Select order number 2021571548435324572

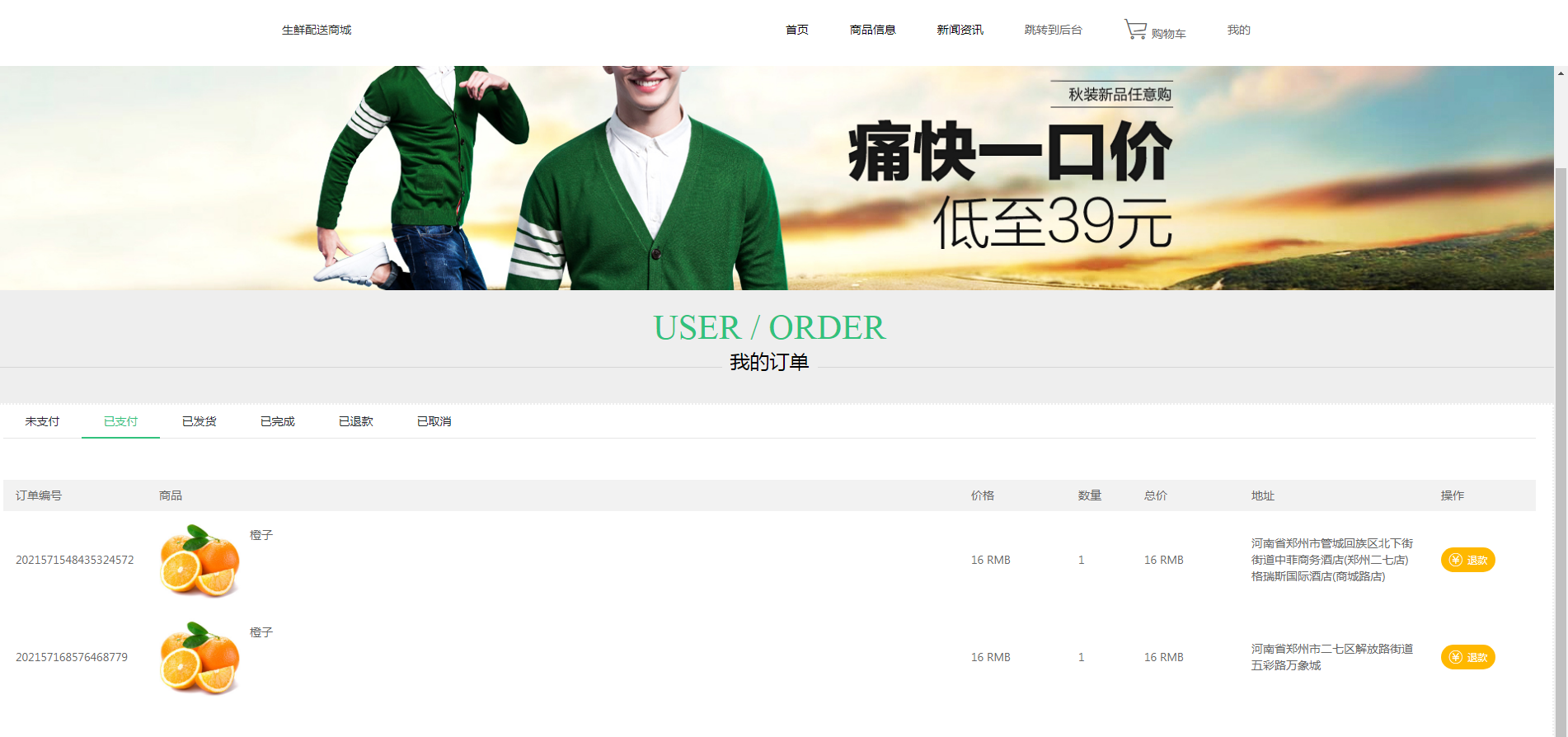(74, 560)
